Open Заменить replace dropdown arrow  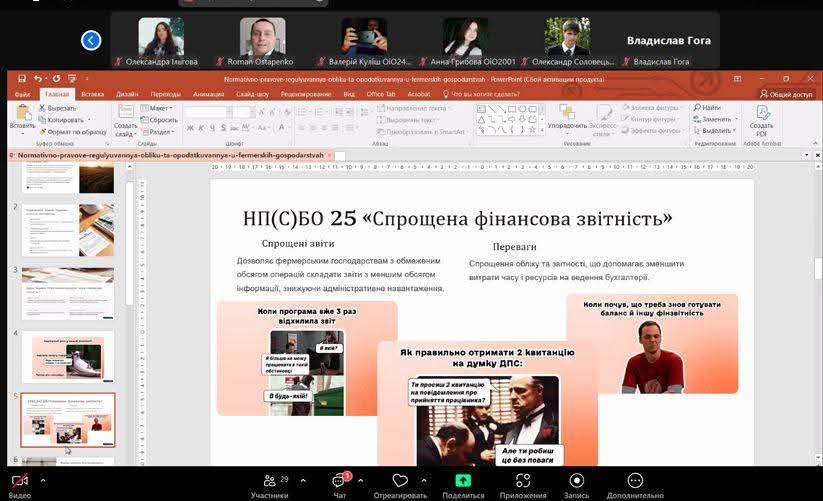pyautogui.click(x=736, y=119)
